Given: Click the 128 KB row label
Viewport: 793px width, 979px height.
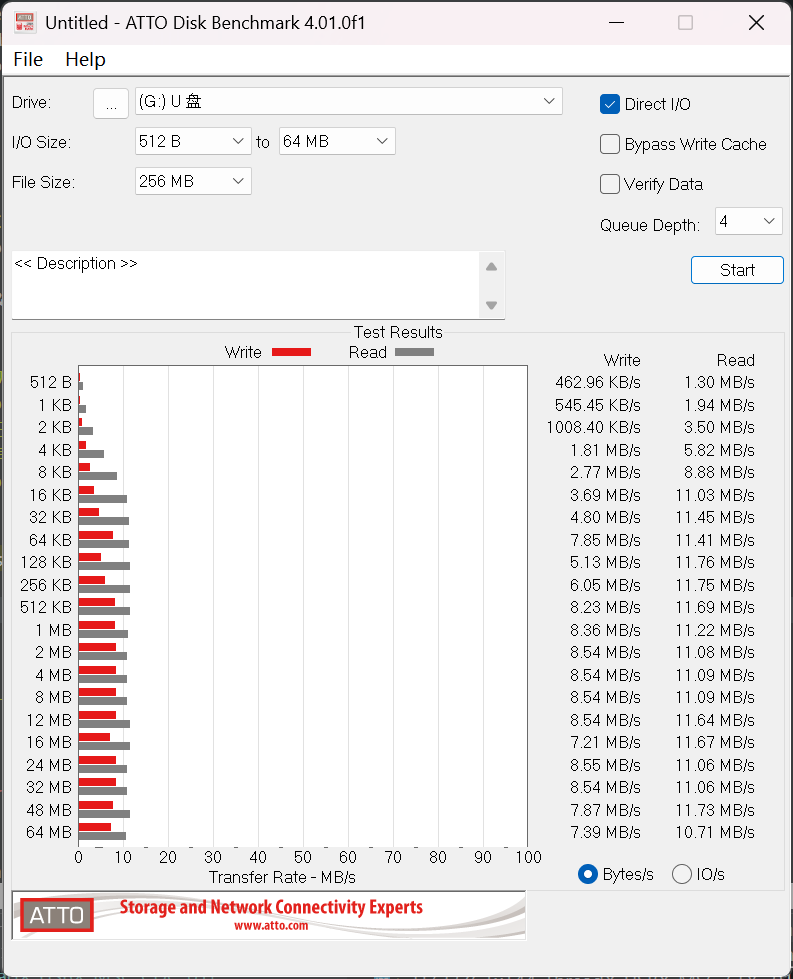Looking at the screenshot, I should coord(46,562).
